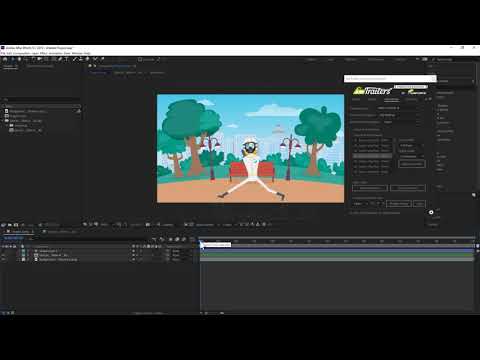Select the Zoom tool
480x360 pixels.
click(x=26, y=59)
